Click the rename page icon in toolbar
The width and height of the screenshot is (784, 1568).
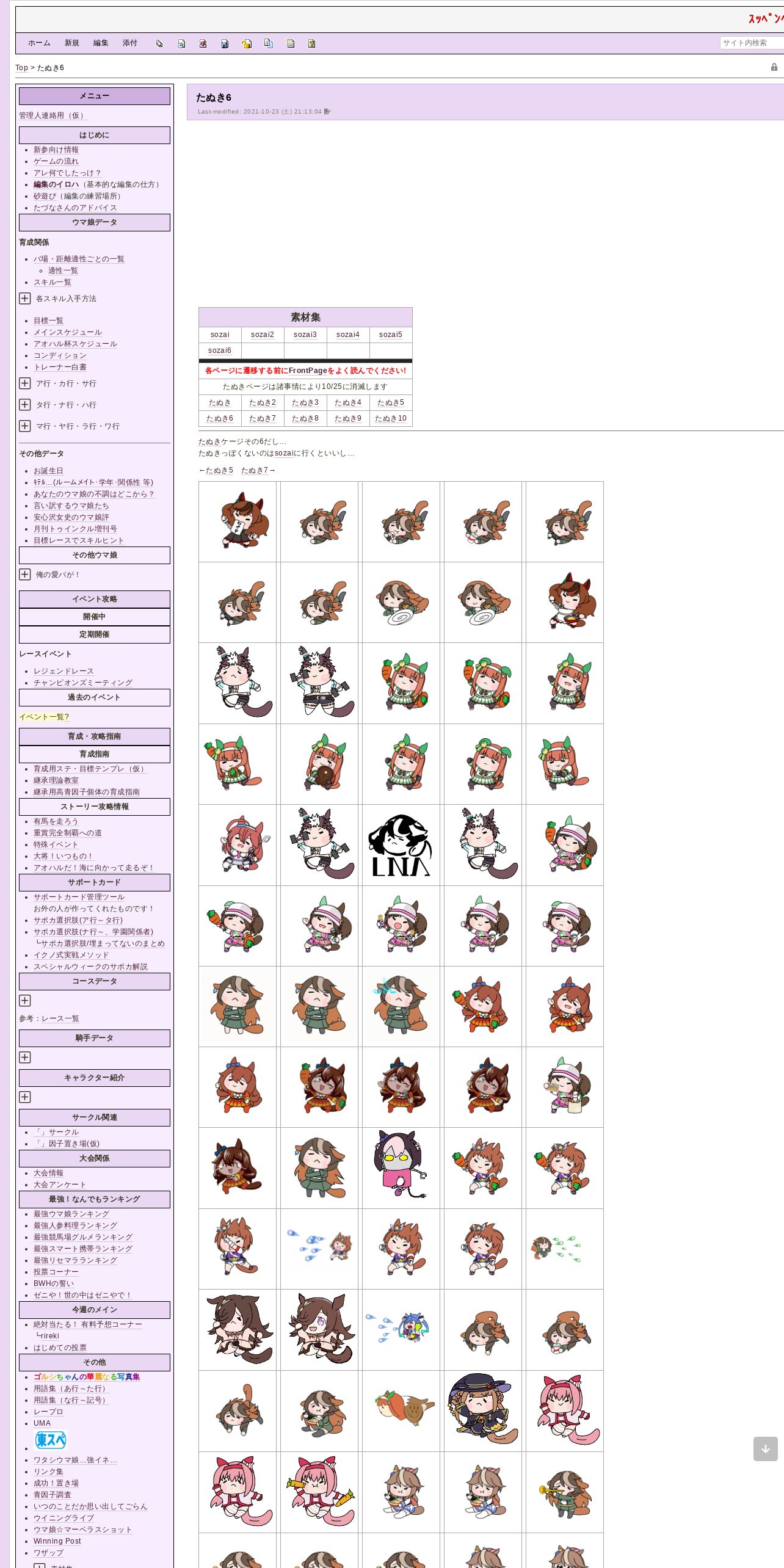click(x=181, y=43)
